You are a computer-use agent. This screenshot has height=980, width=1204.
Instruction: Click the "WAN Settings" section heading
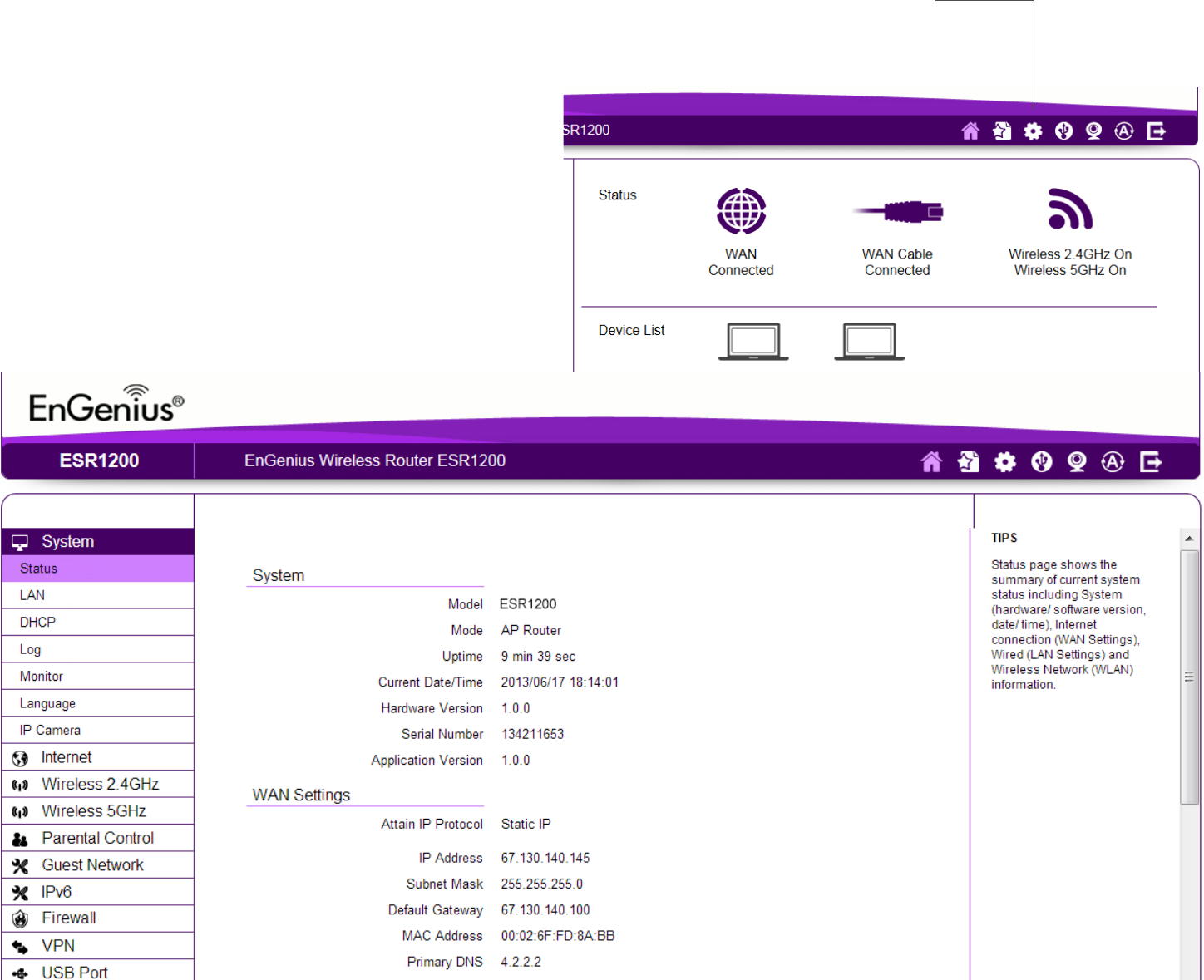click(301, 795)
